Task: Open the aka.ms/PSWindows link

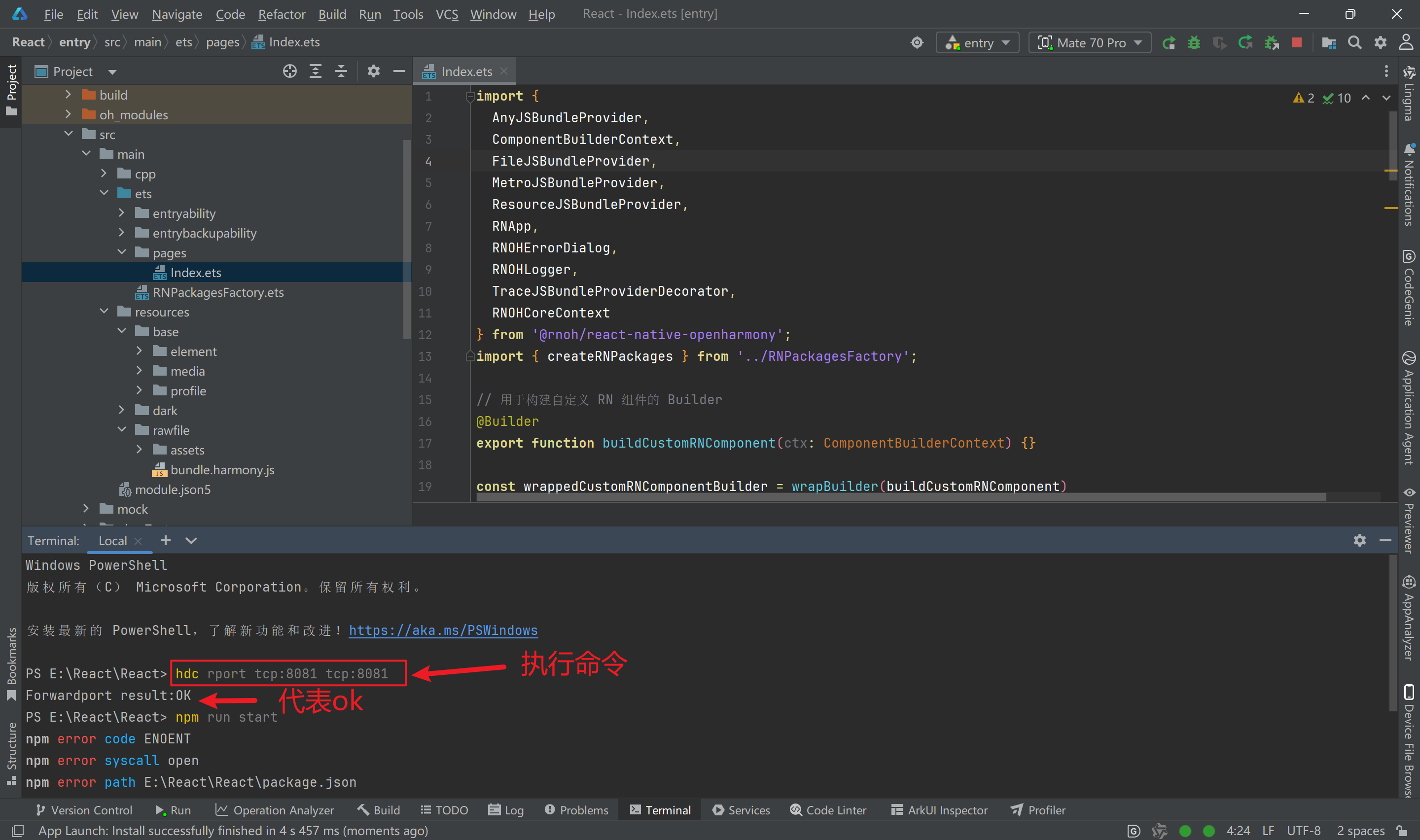Action: pos(443,630)
